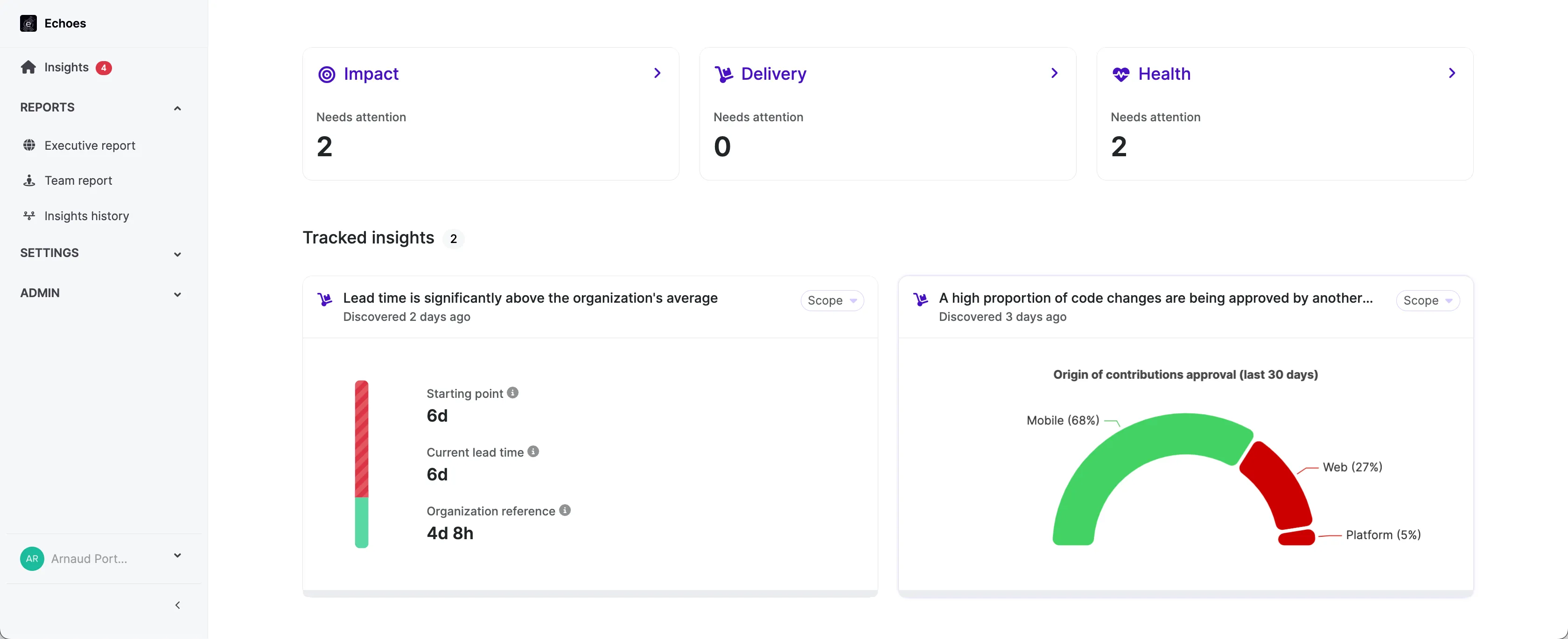Click delivery icon on code changes approval insight
The width and height of the screenshot is (1568, 639).
coord(920,299)
